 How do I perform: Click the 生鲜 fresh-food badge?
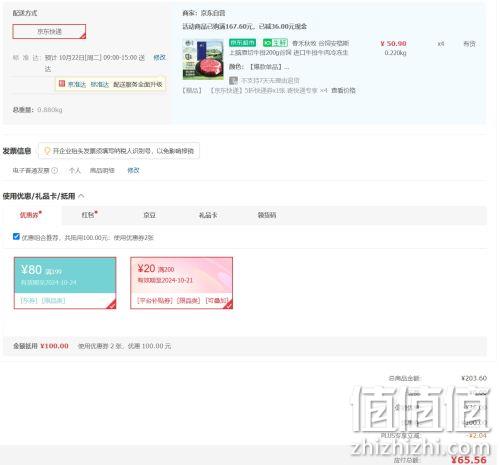pos(275,43)
